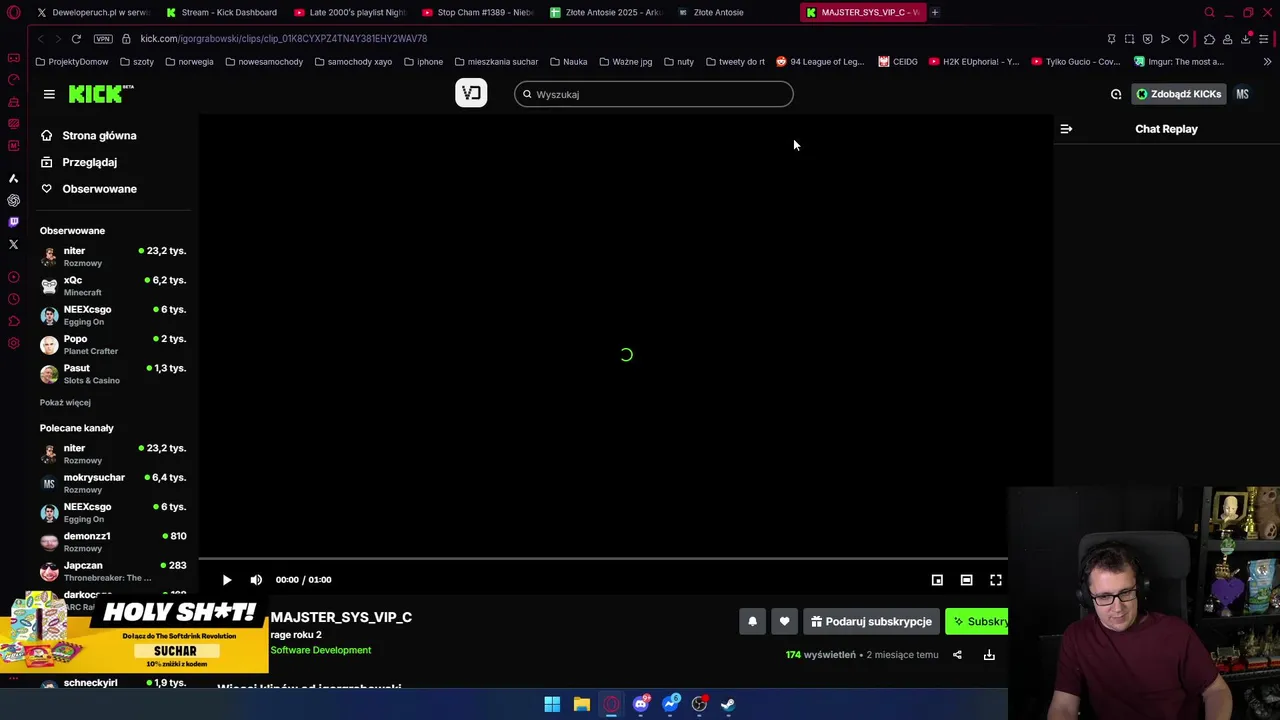
Task: Open Opera easy setup menu
Action: 1264,39
